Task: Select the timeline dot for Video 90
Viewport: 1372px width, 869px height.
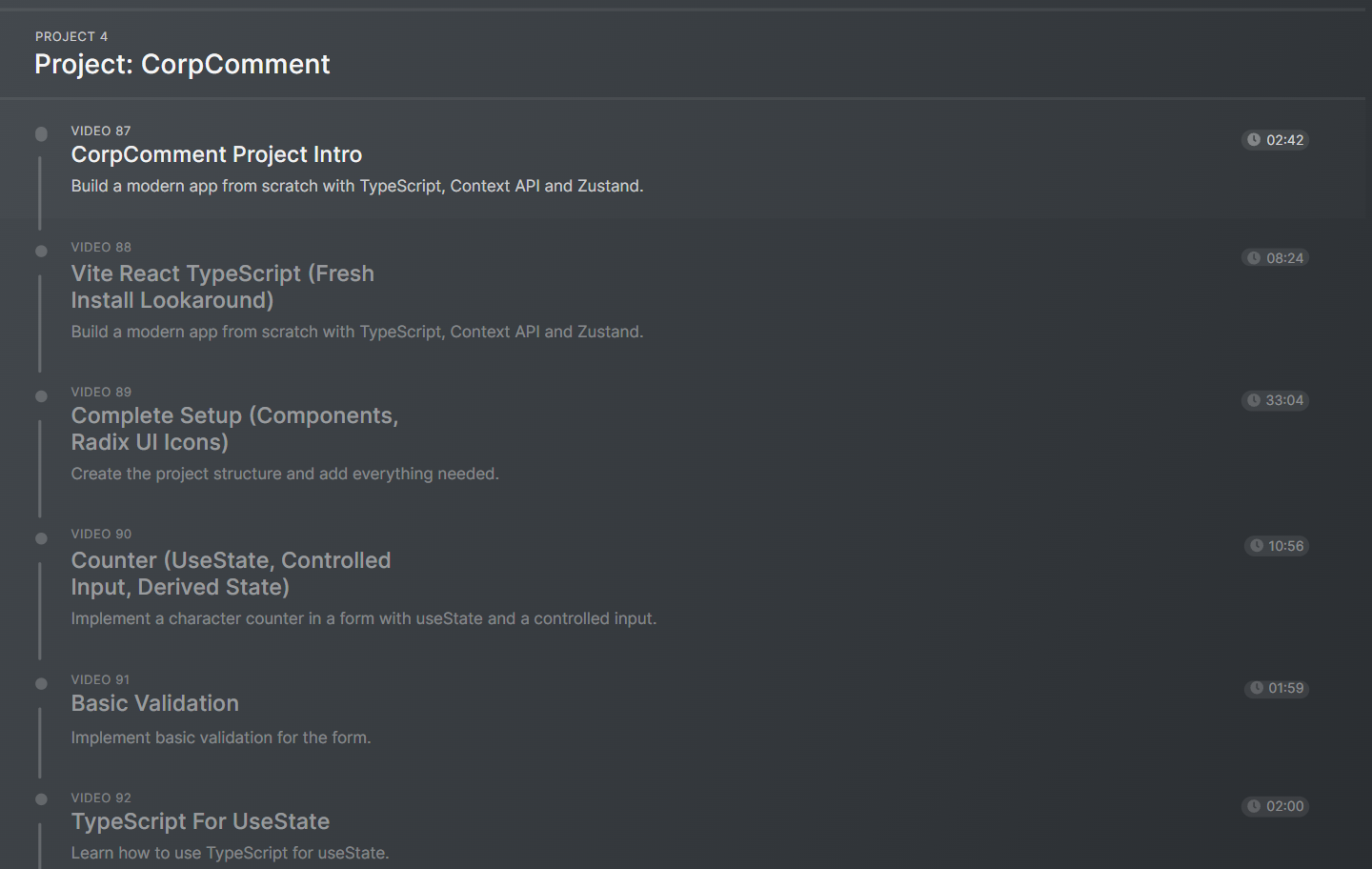Action: pyautogui.click(x=41, y=538)
